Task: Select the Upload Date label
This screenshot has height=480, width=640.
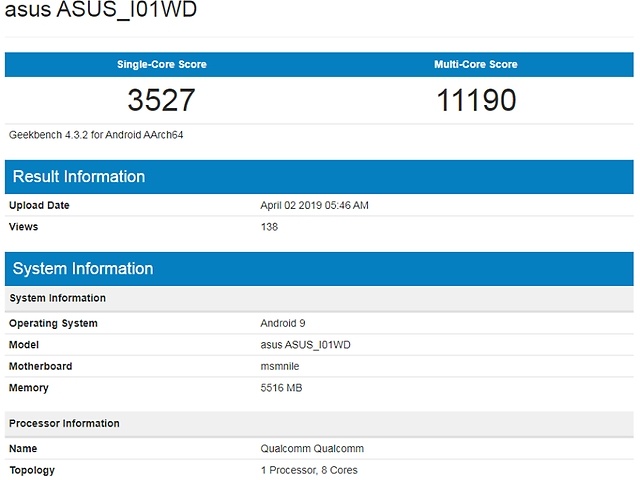Action: (x=39, y=205)
